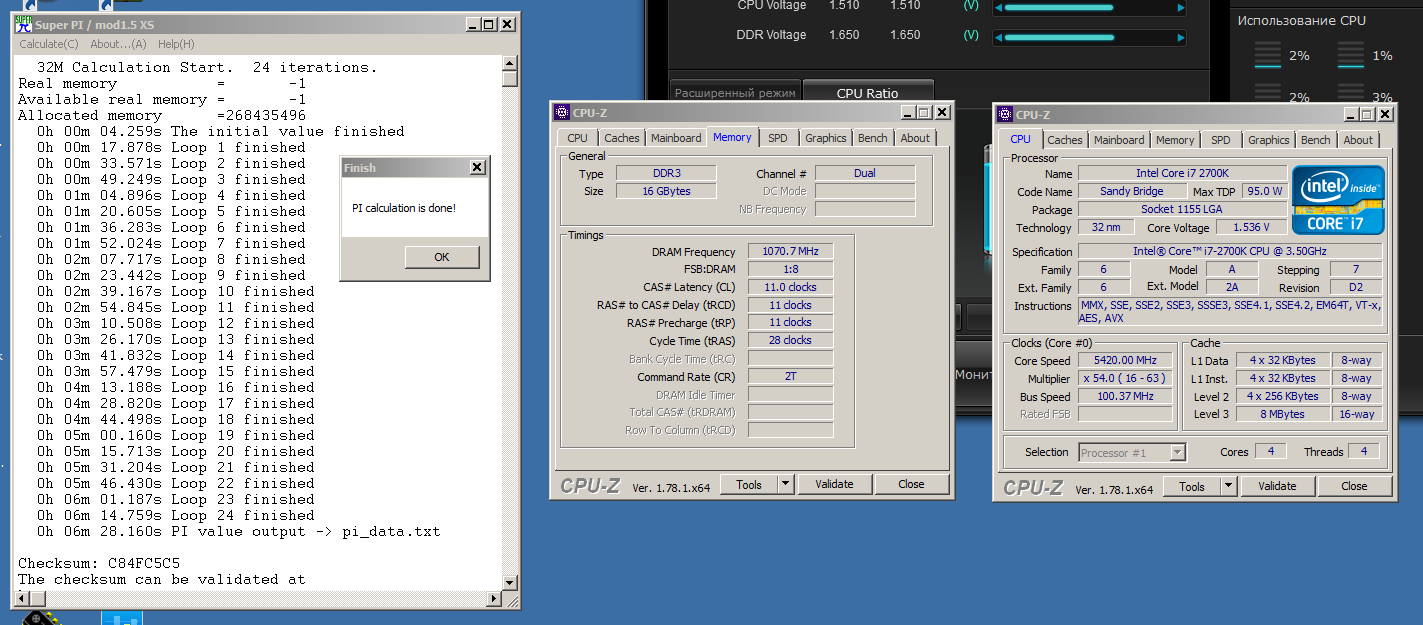The height and width of the screenshot is (625, 1423).
Task: Click the Checksum C84FC5C5 line
Action: pyautogui.click(x=99, y=563)
